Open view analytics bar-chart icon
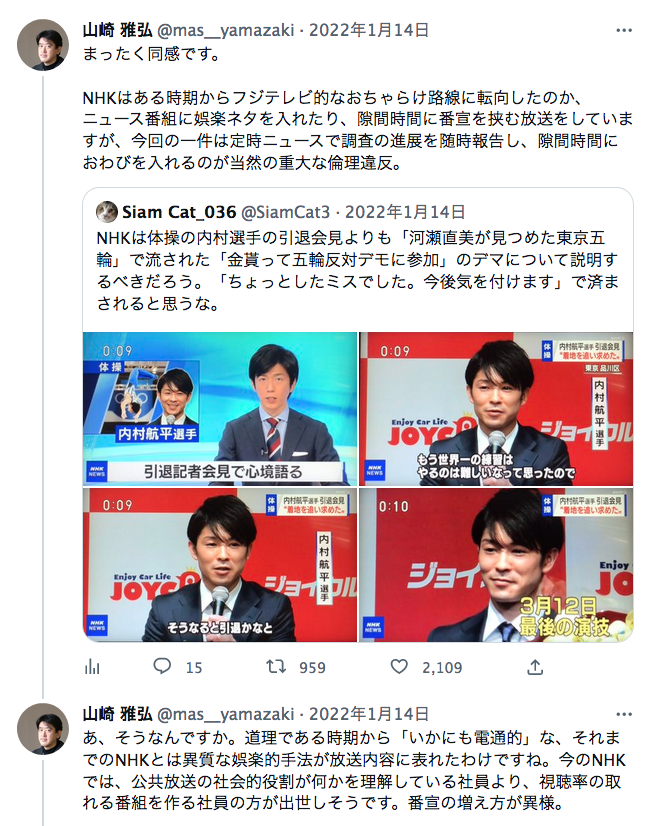The width and height of the screenshot is (650, 826). click(92, 667)
